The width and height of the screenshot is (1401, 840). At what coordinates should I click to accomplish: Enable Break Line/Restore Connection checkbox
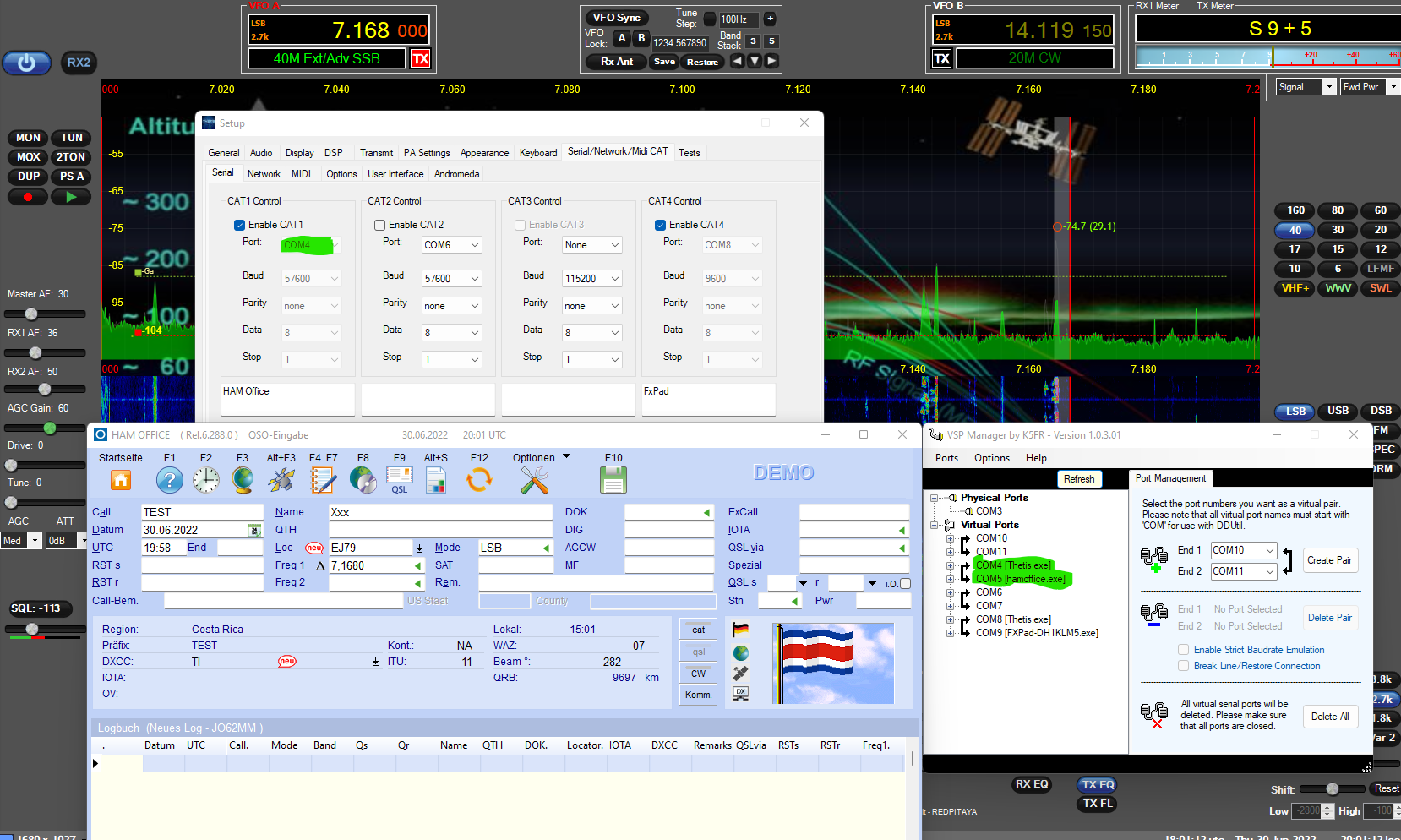point(1183,666)
